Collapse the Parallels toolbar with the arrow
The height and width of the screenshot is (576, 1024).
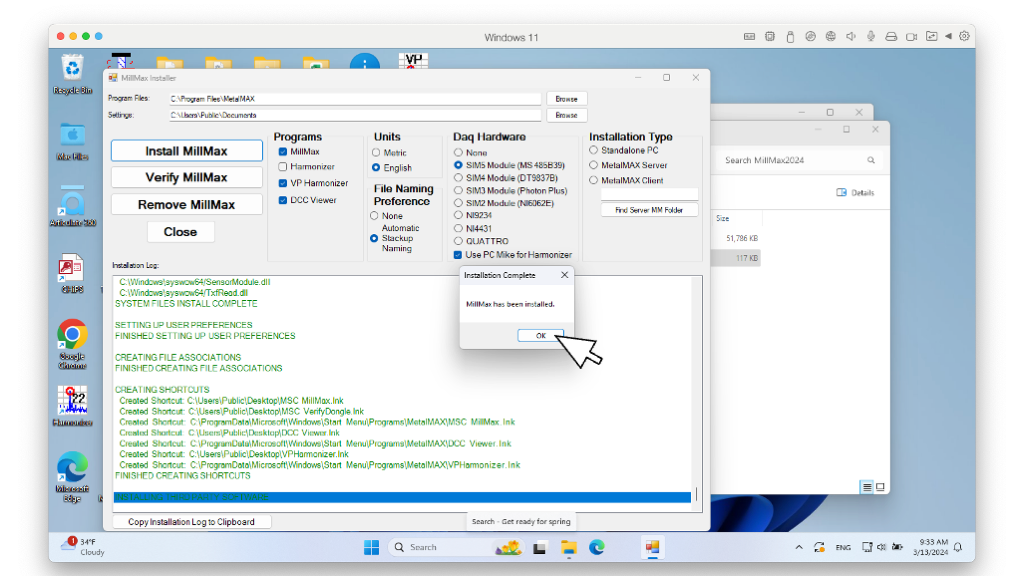tap(948, 37)
